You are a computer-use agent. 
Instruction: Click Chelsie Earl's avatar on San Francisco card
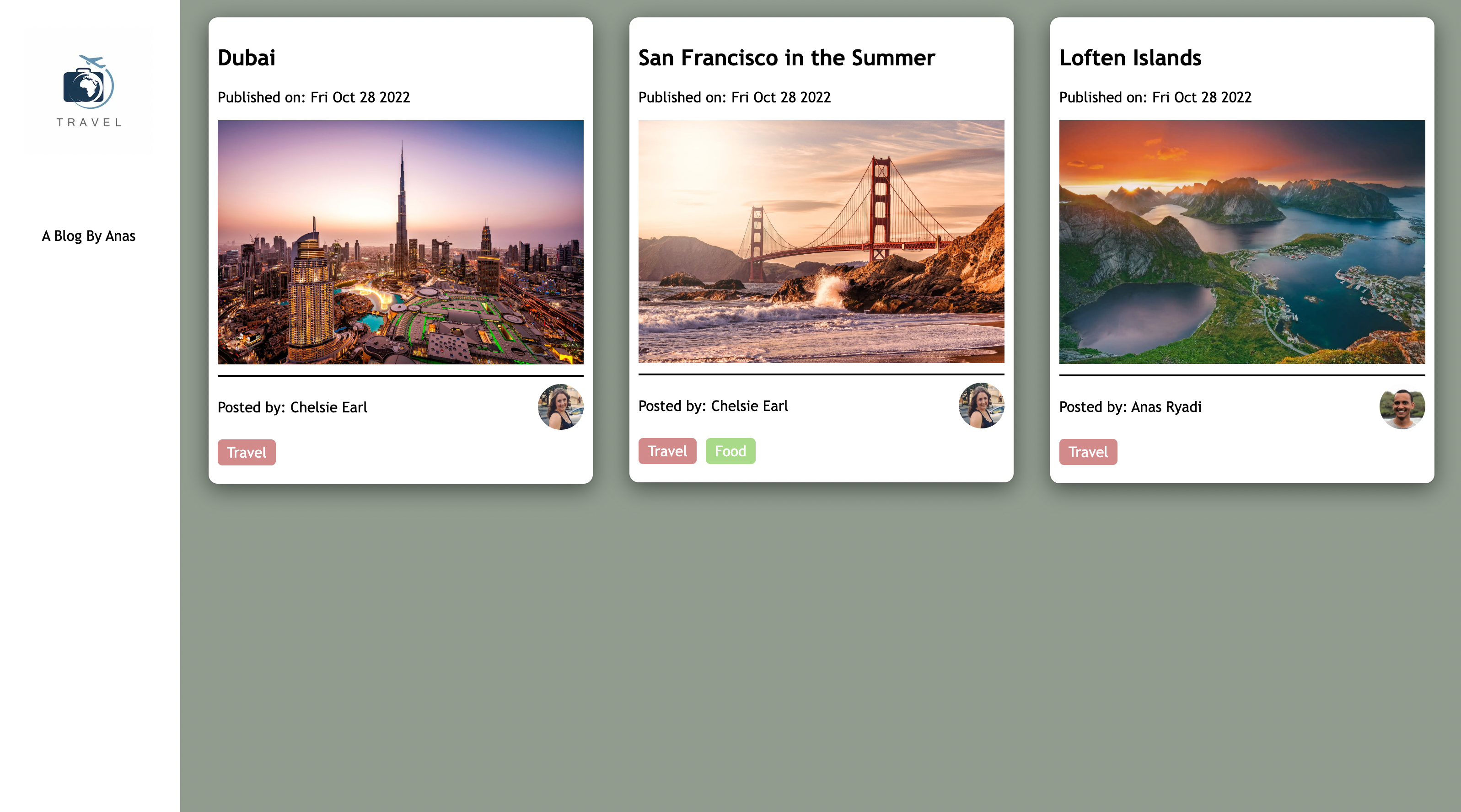point(981,406)
